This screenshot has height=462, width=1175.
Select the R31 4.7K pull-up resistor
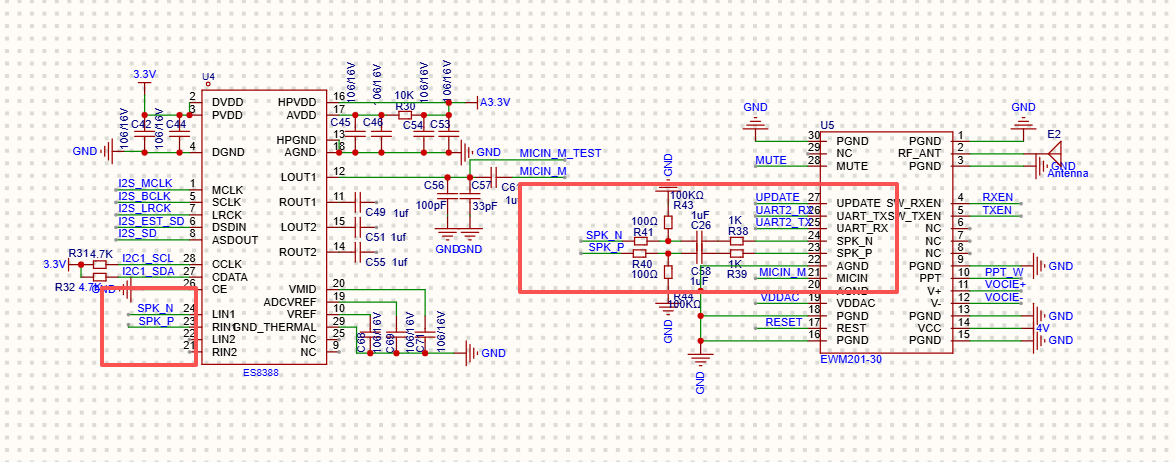(x=99, y=265)
